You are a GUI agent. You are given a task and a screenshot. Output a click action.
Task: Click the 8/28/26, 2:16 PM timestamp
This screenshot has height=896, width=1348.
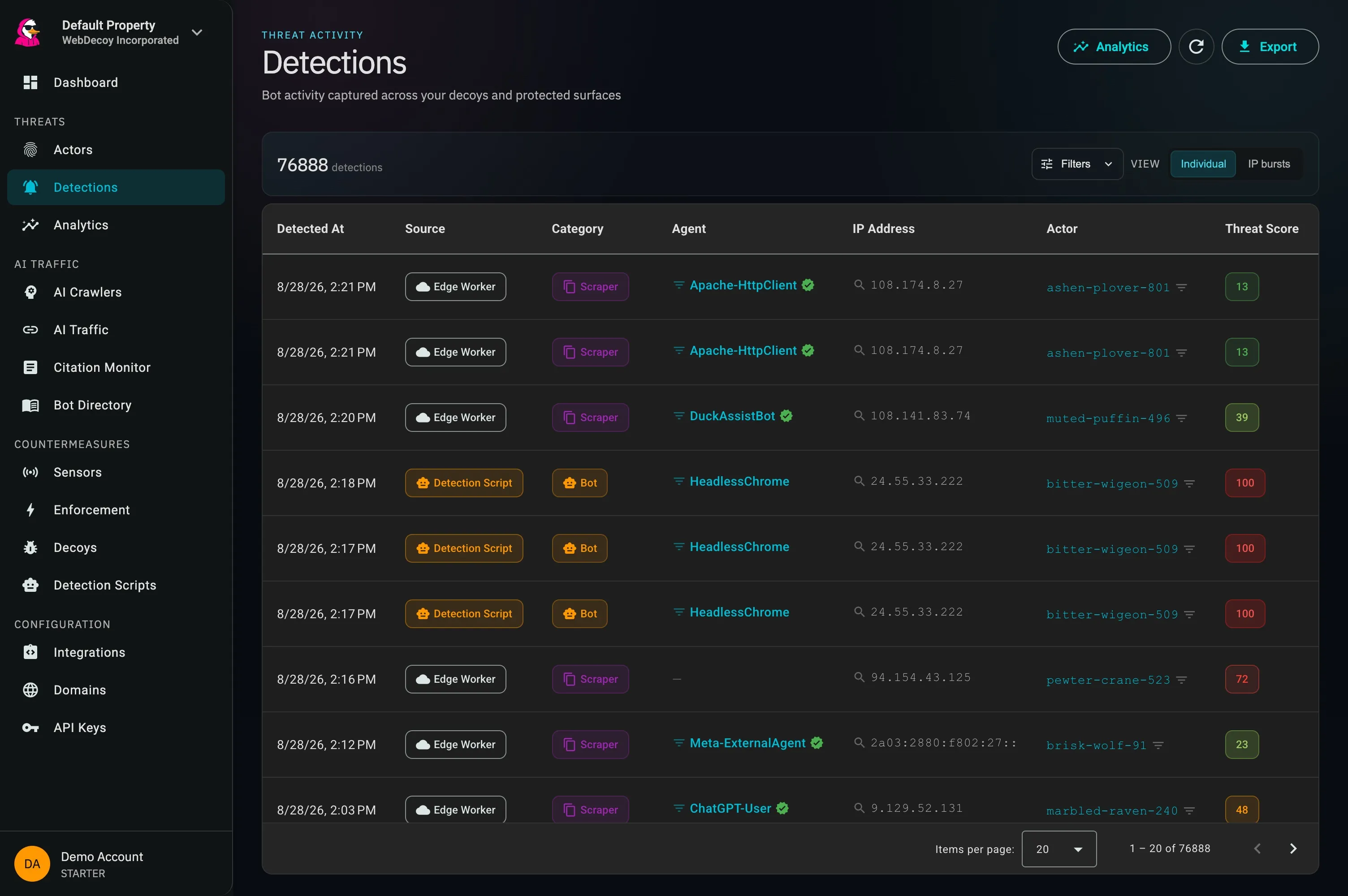click(326, 680)
